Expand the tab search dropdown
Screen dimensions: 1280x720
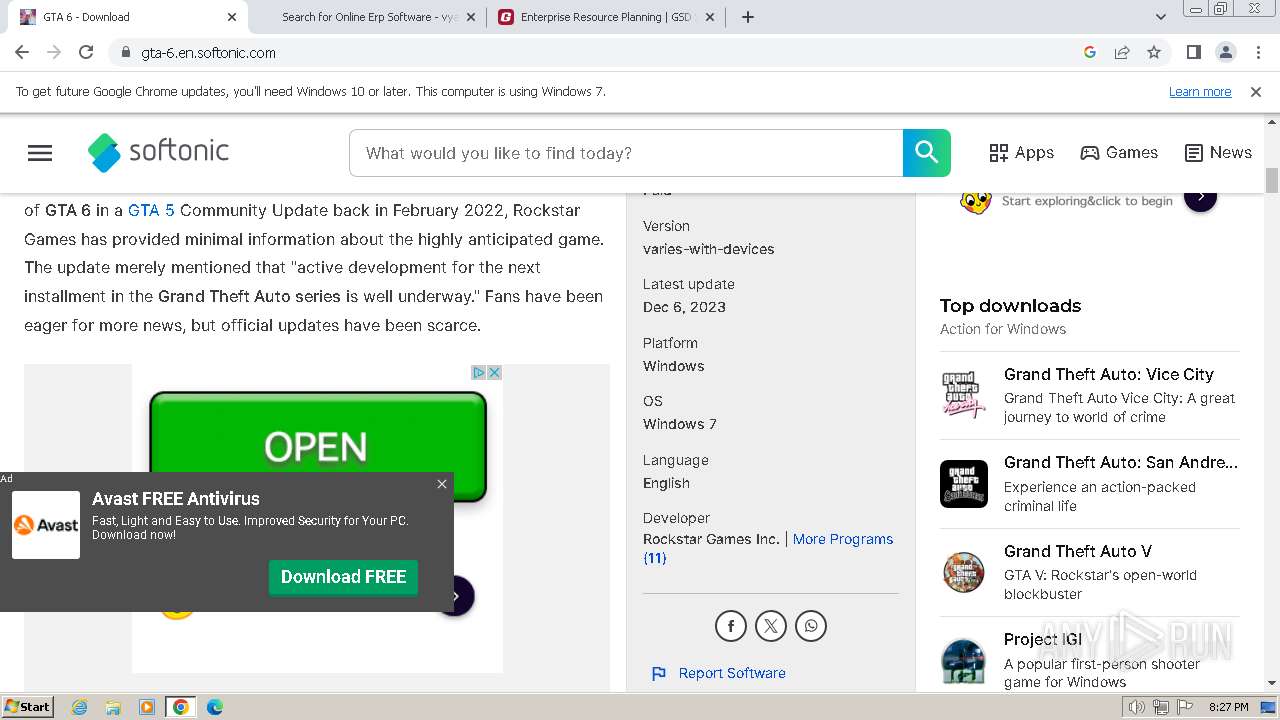pos(1160,17)
